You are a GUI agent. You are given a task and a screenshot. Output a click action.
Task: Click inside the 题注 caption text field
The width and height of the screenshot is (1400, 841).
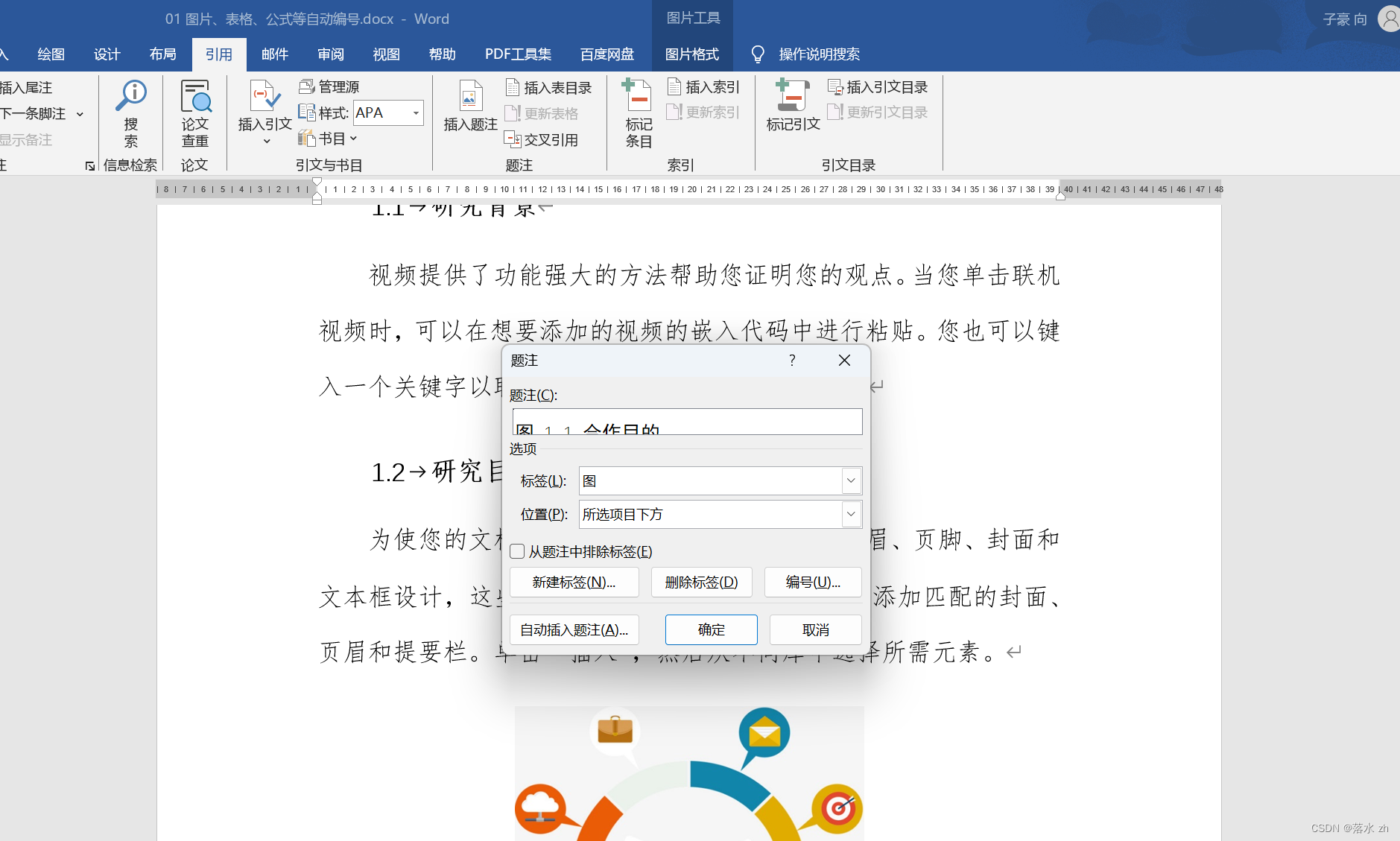(x=688, y=422)
